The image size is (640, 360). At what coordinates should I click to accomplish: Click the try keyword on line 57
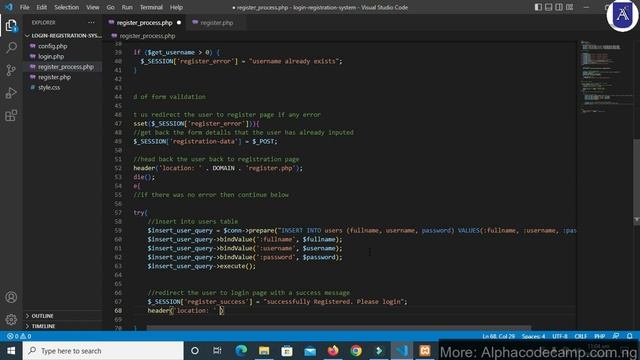(x=139, y=213)
